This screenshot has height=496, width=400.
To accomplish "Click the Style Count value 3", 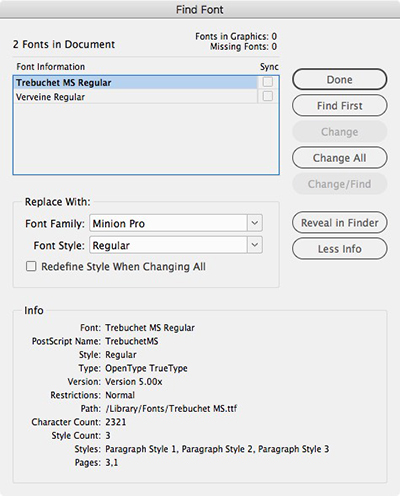I will coord(108,436).
